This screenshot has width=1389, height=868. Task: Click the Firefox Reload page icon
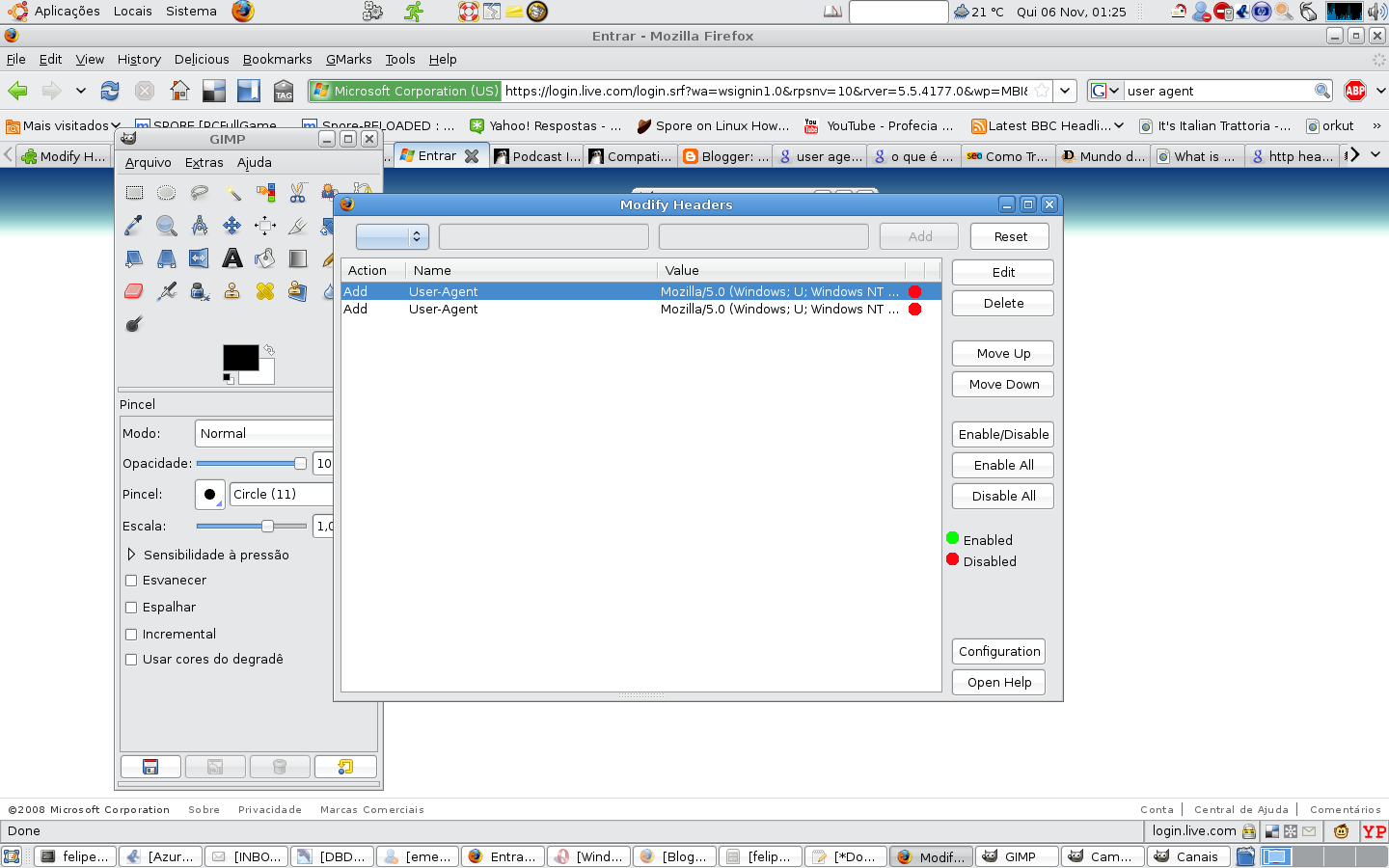click(110, 91)
